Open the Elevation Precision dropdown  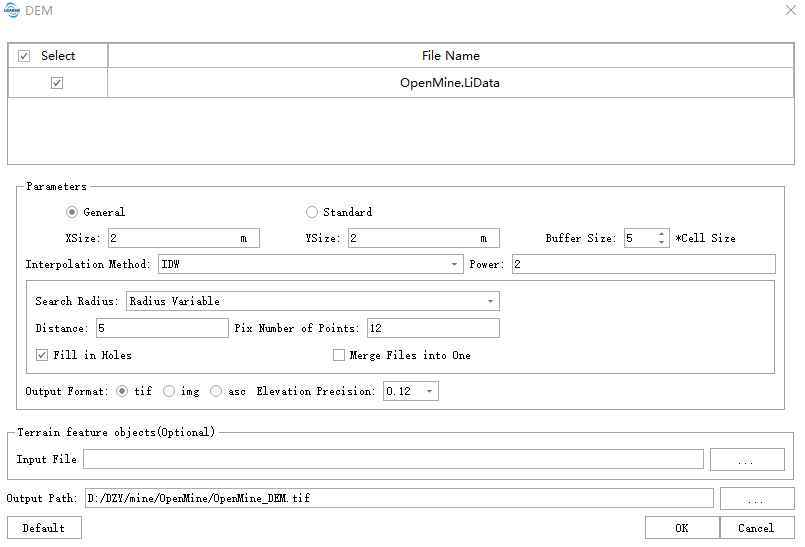(x=411, y=391)
